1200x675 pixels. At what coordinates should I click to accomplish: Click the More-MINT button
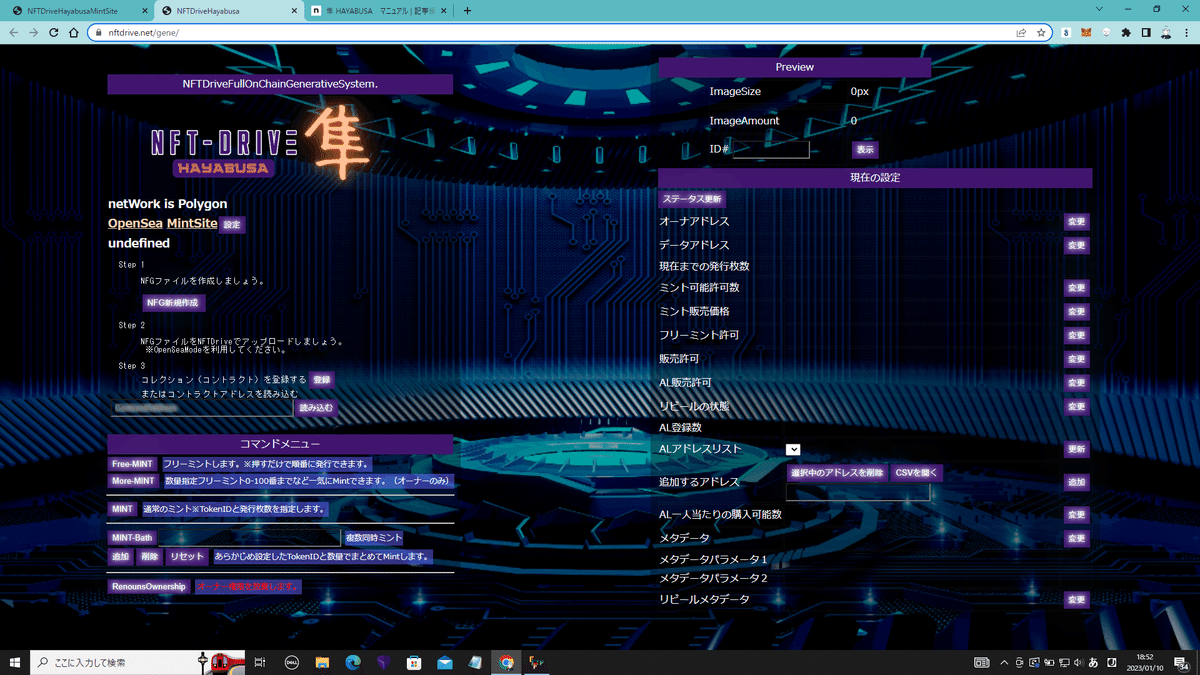click(x=133, y=481)
